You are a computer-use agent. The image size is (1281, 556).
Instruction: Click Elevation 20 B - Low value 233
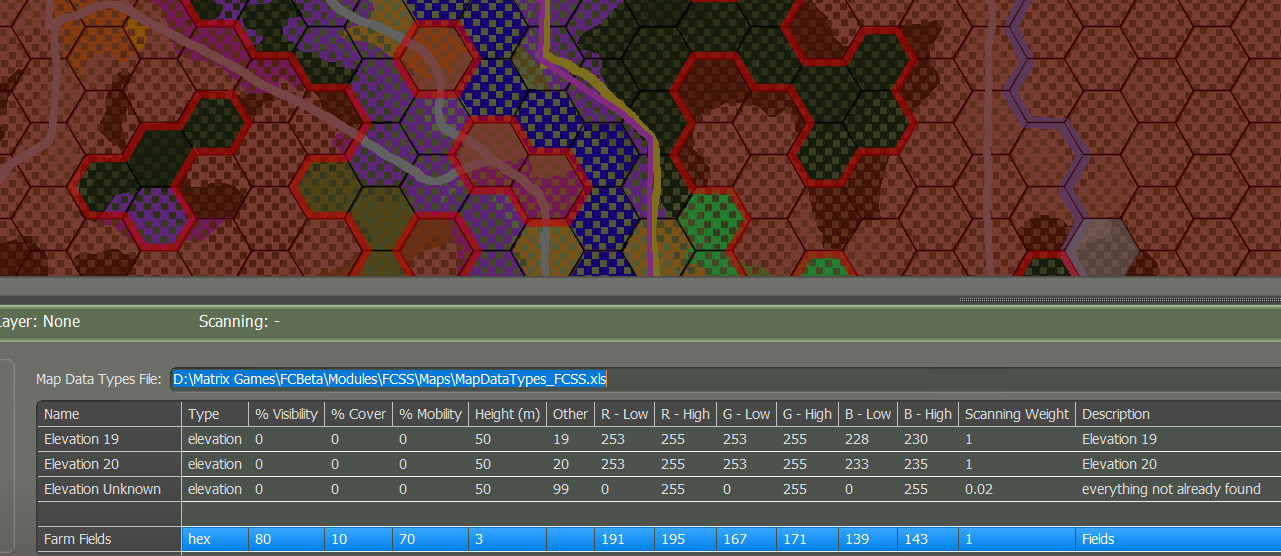(x=868, y=464)
